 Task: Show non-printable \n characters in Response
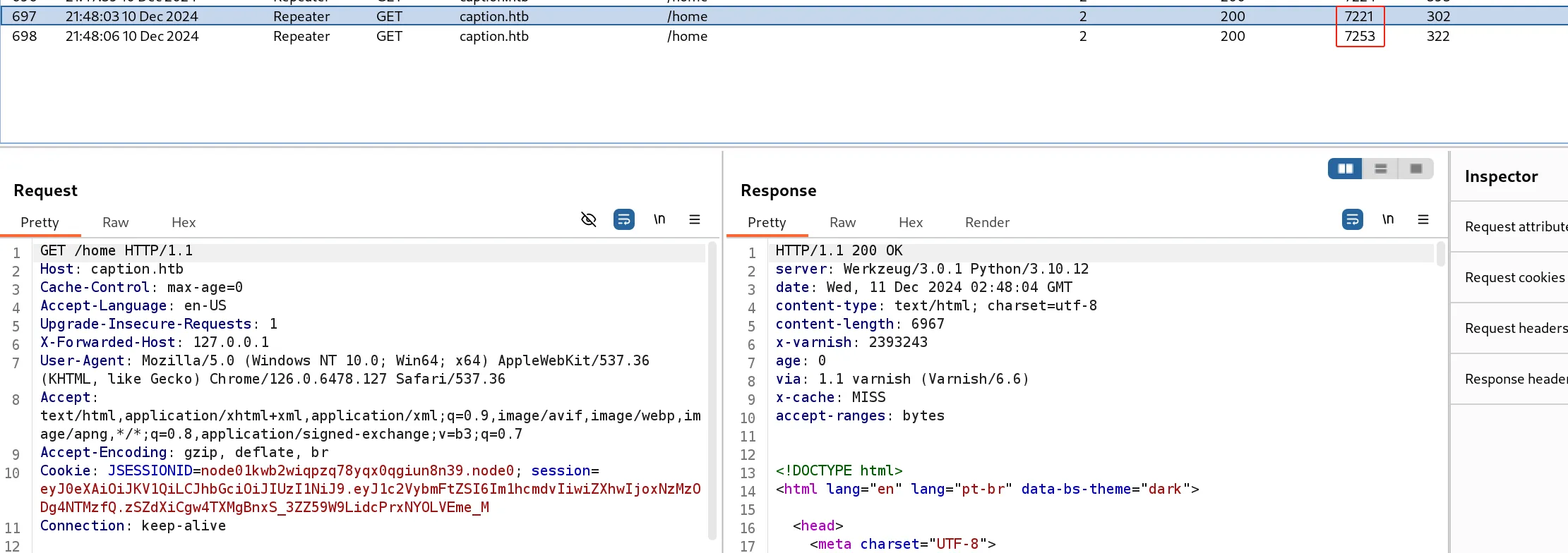1388,219
